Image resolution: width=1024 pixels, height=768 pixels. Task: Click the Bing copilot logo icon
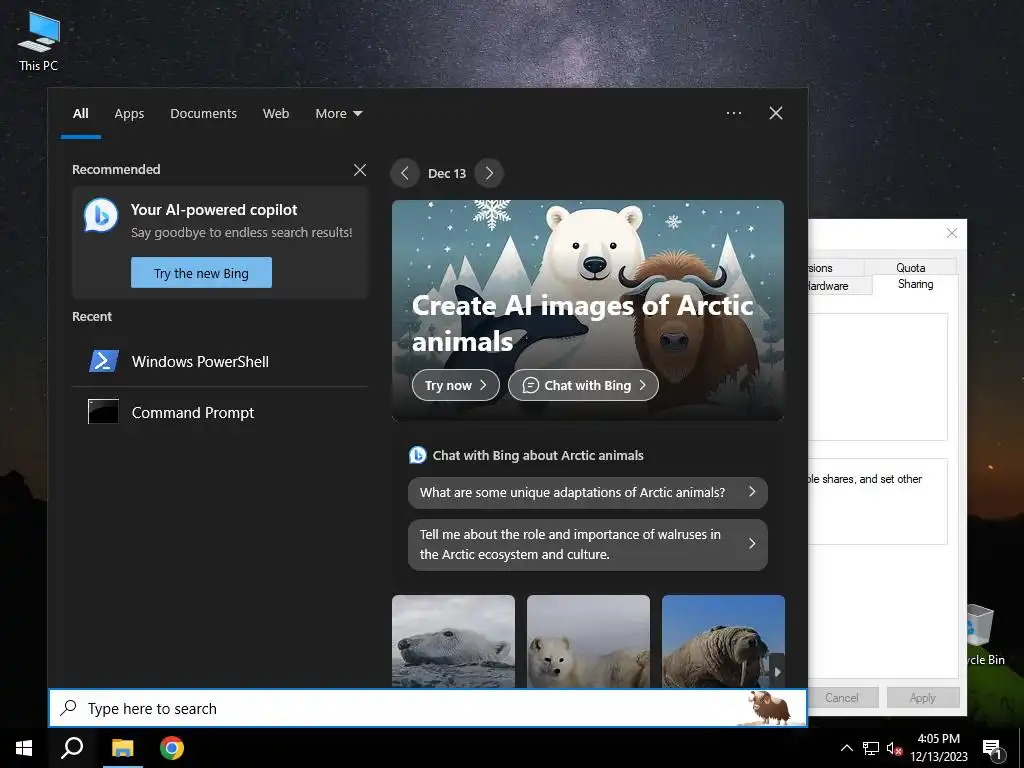[101, 215]
